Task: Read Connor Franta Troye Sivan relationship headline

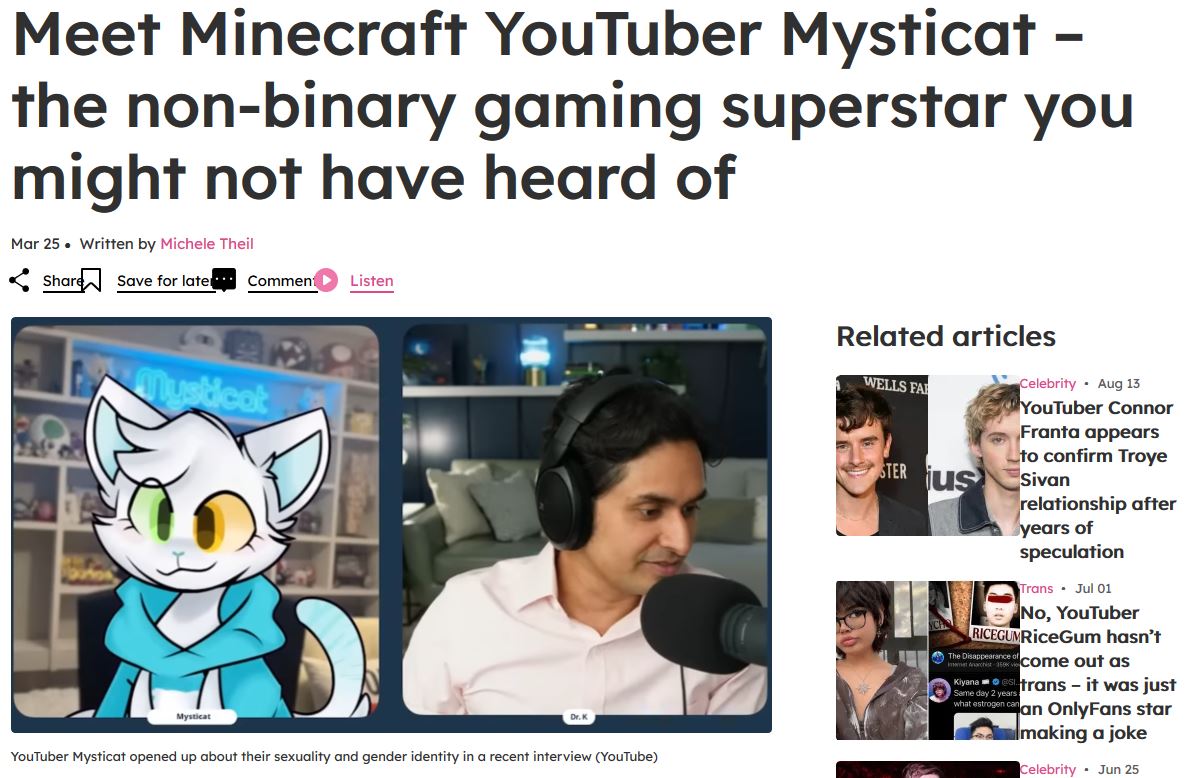Action: pos(1098,480)
